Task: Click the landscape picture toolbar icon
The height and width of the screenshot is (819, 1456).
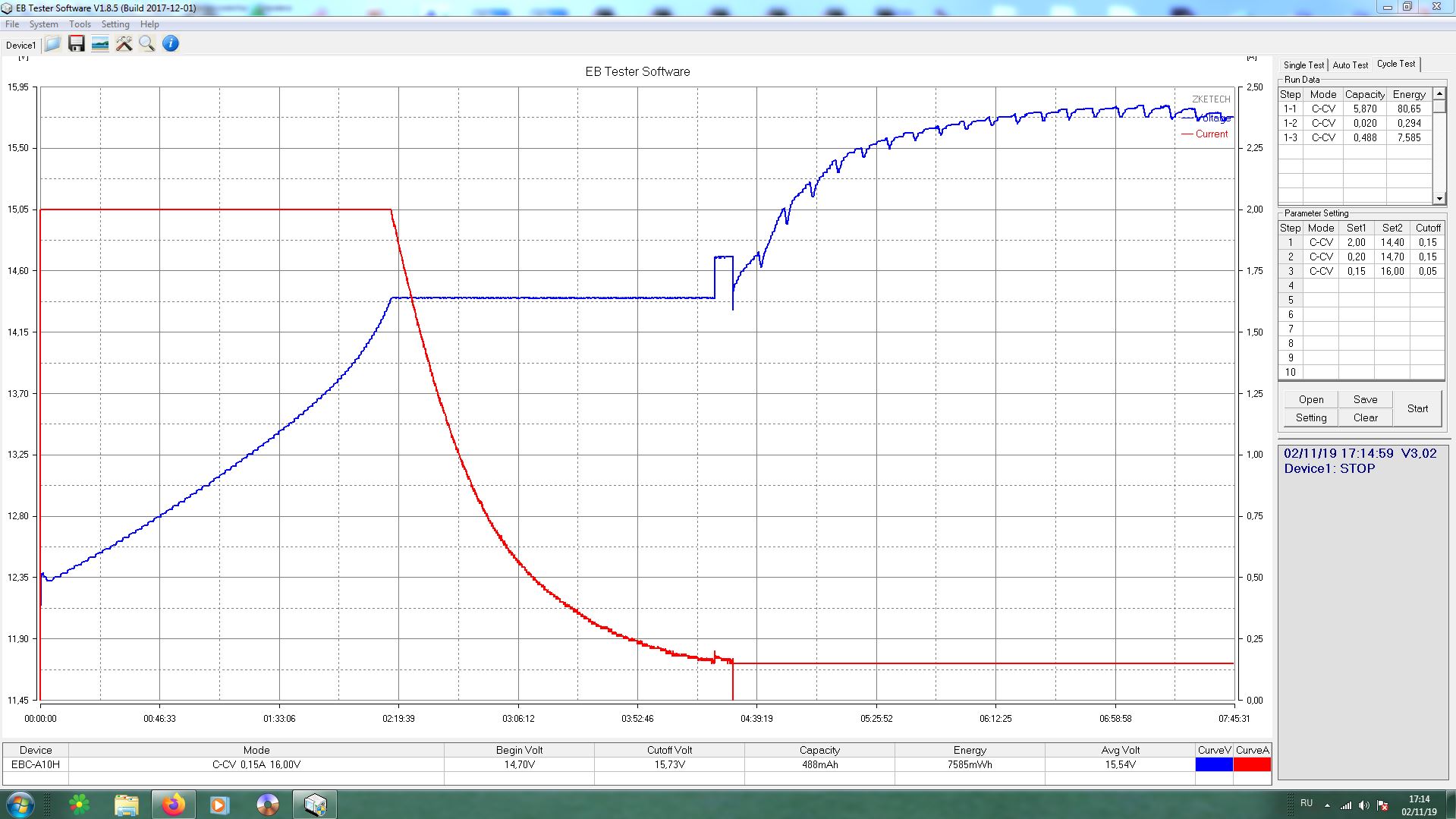Action: coord(99,44)
